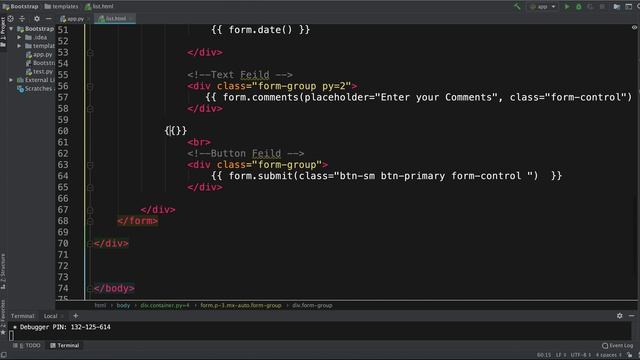640x360 pixels.
Task: Click the locate file target icon in Project panel
Action: (x=11, y=18)
